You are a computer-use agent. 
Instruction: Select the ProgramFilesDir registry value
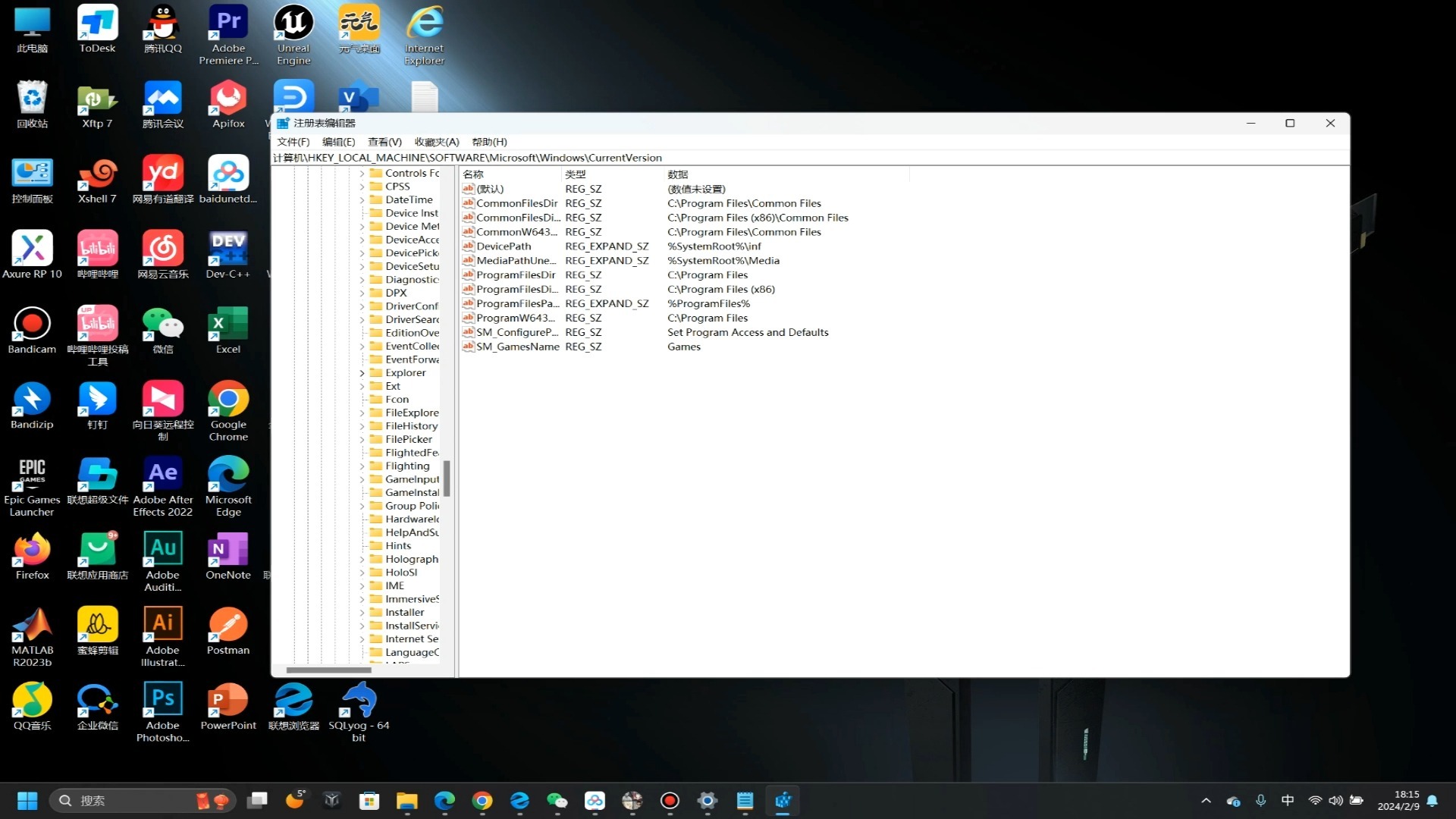point(516,275)
